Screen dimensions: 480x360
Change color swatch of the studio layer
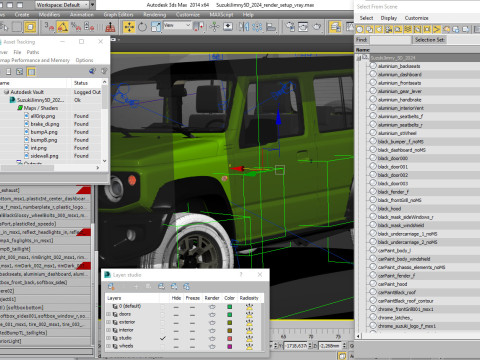tap(230, 338)
